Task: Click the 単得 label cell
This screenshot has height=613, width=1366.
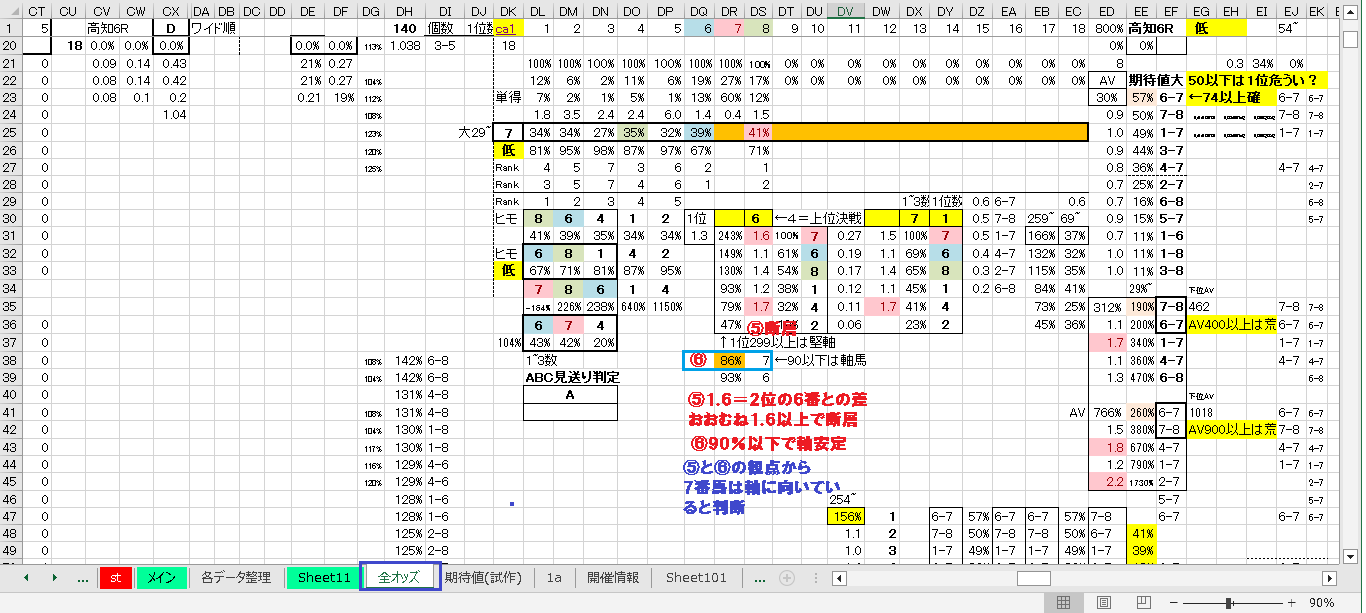Action: point(508,97)
